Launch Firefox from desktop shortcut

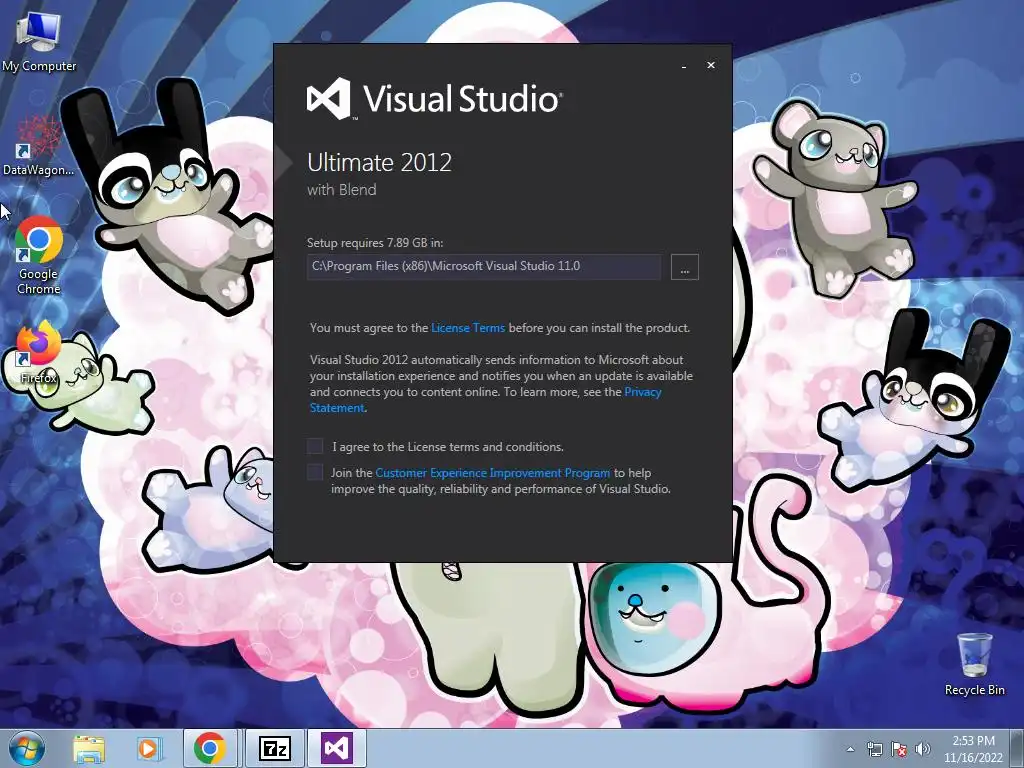[x=39, y=353]
